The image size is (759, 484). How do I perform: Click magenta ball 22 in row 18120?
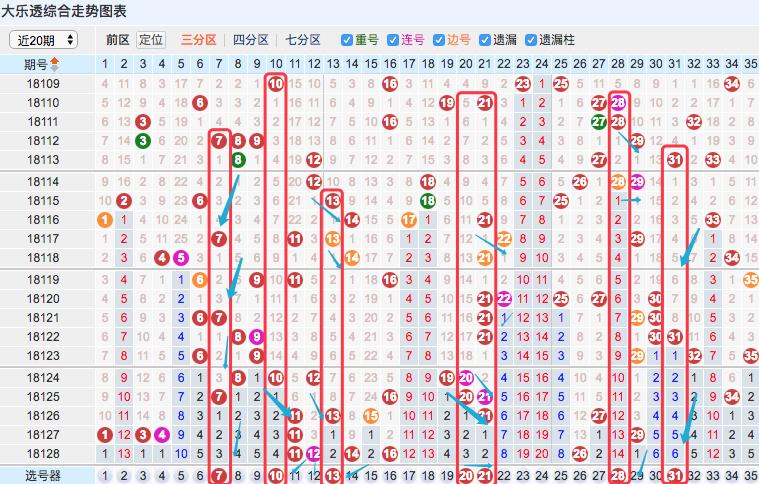click(504, 299)
